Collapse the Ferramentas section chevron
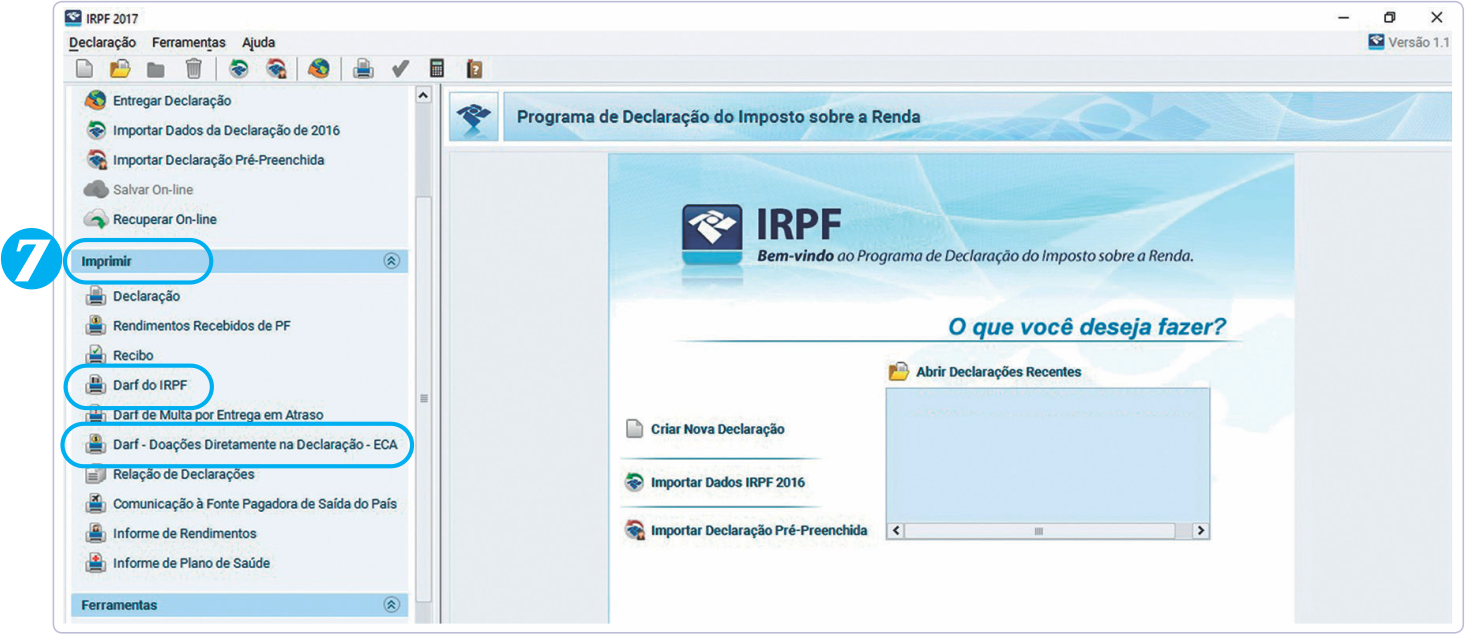Screen dimensions: 1465x634 [x=391, y=605]
